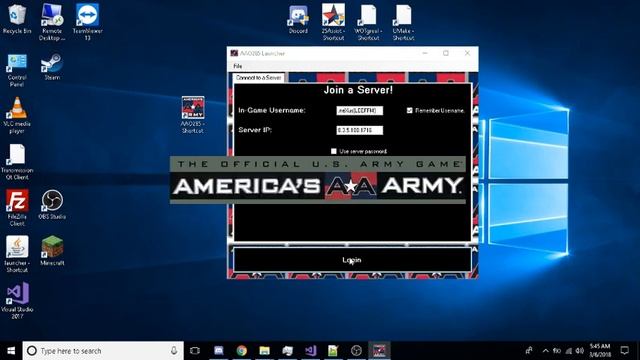Maximize the AAO285 Launcher window
This screenshot has height=360, width=640.
tap(446, 53)
